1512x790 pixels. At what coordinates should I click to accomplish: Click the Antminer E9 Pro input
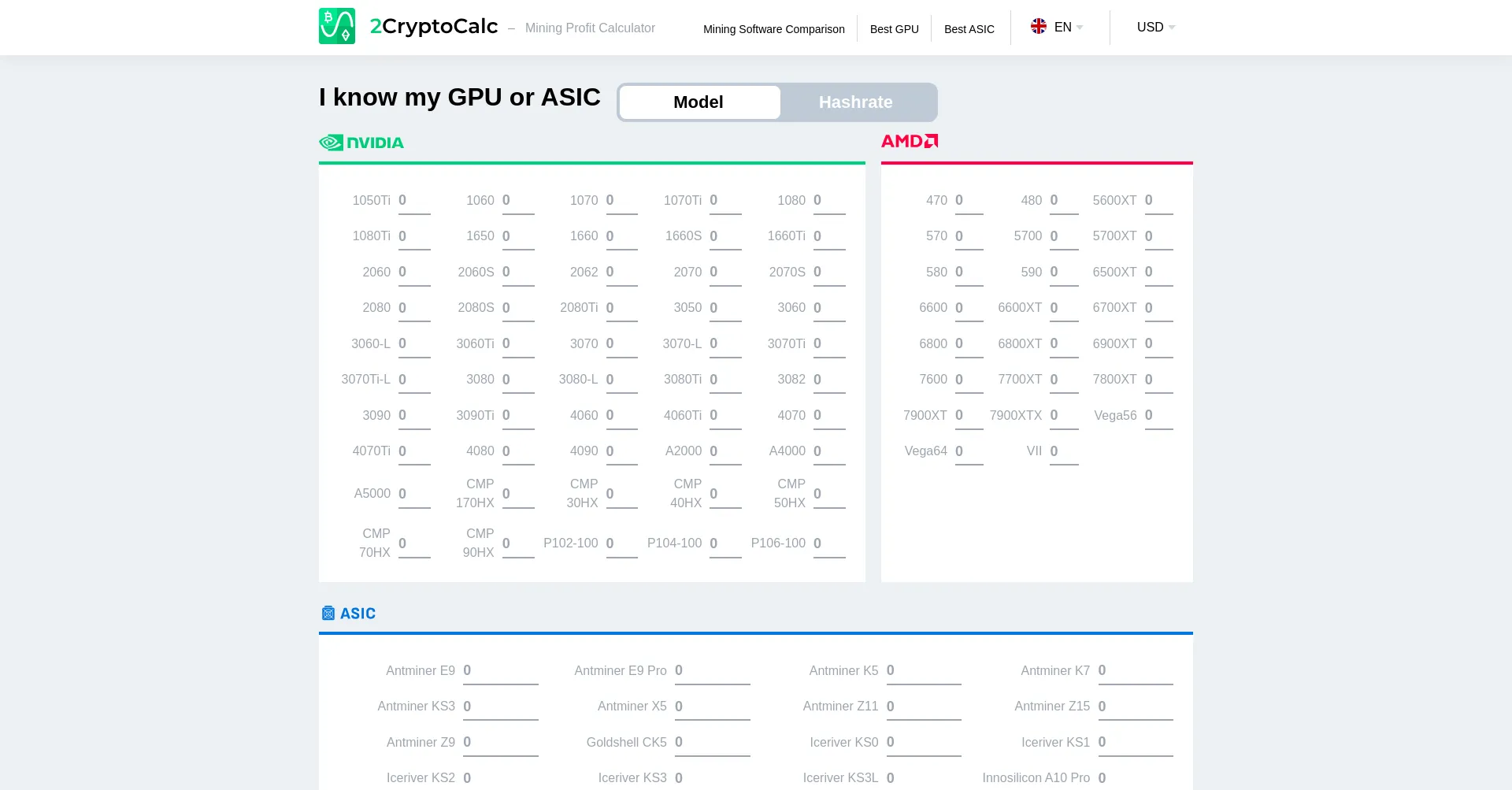pyautogui.click(x=712, y=671)
